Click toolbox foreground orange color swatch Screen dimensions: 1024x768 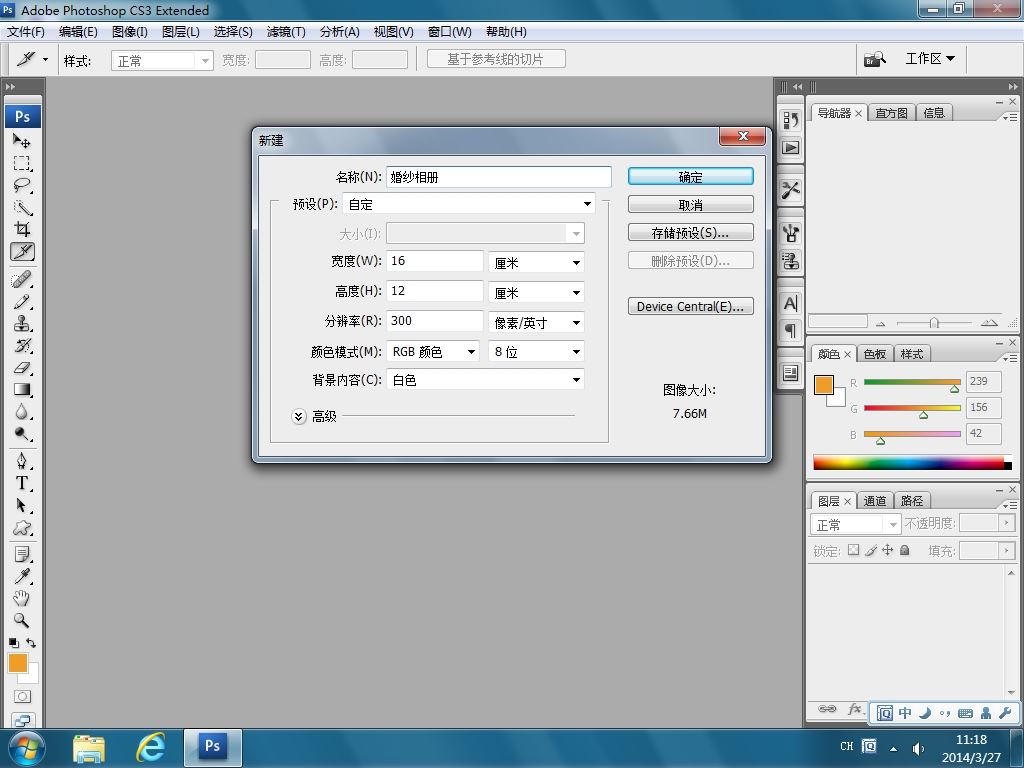pos(18,664)
